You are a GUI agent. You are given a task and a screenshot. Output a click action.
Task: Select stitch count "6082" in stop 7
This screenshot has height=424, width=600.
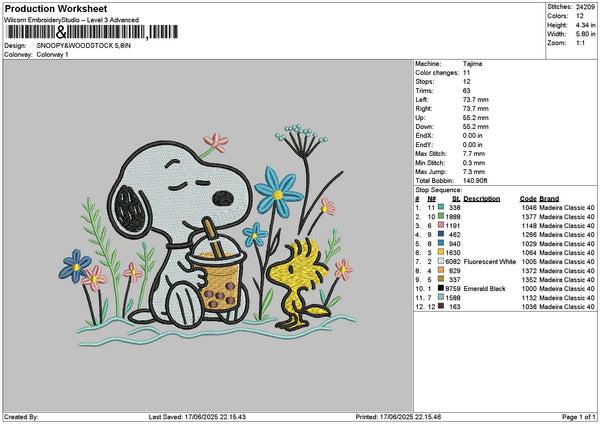click(453, 262)
